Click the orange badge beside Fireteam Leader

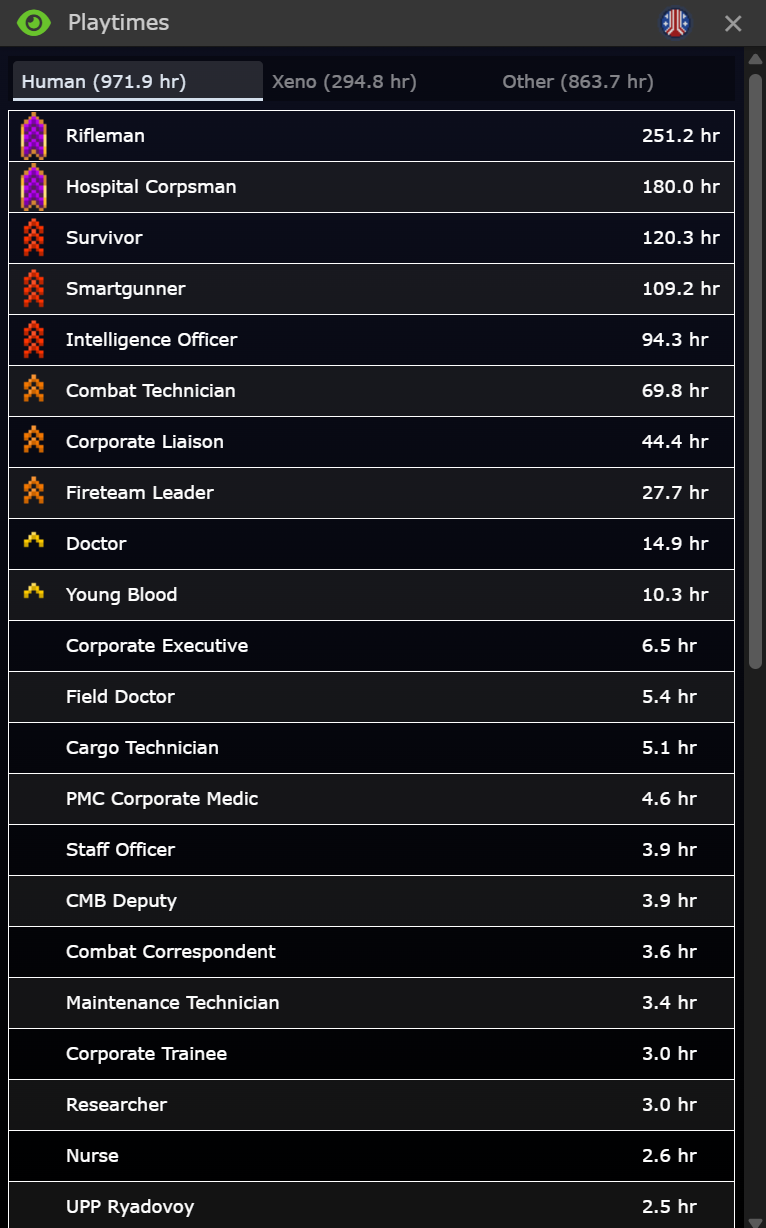click(34, 492)
